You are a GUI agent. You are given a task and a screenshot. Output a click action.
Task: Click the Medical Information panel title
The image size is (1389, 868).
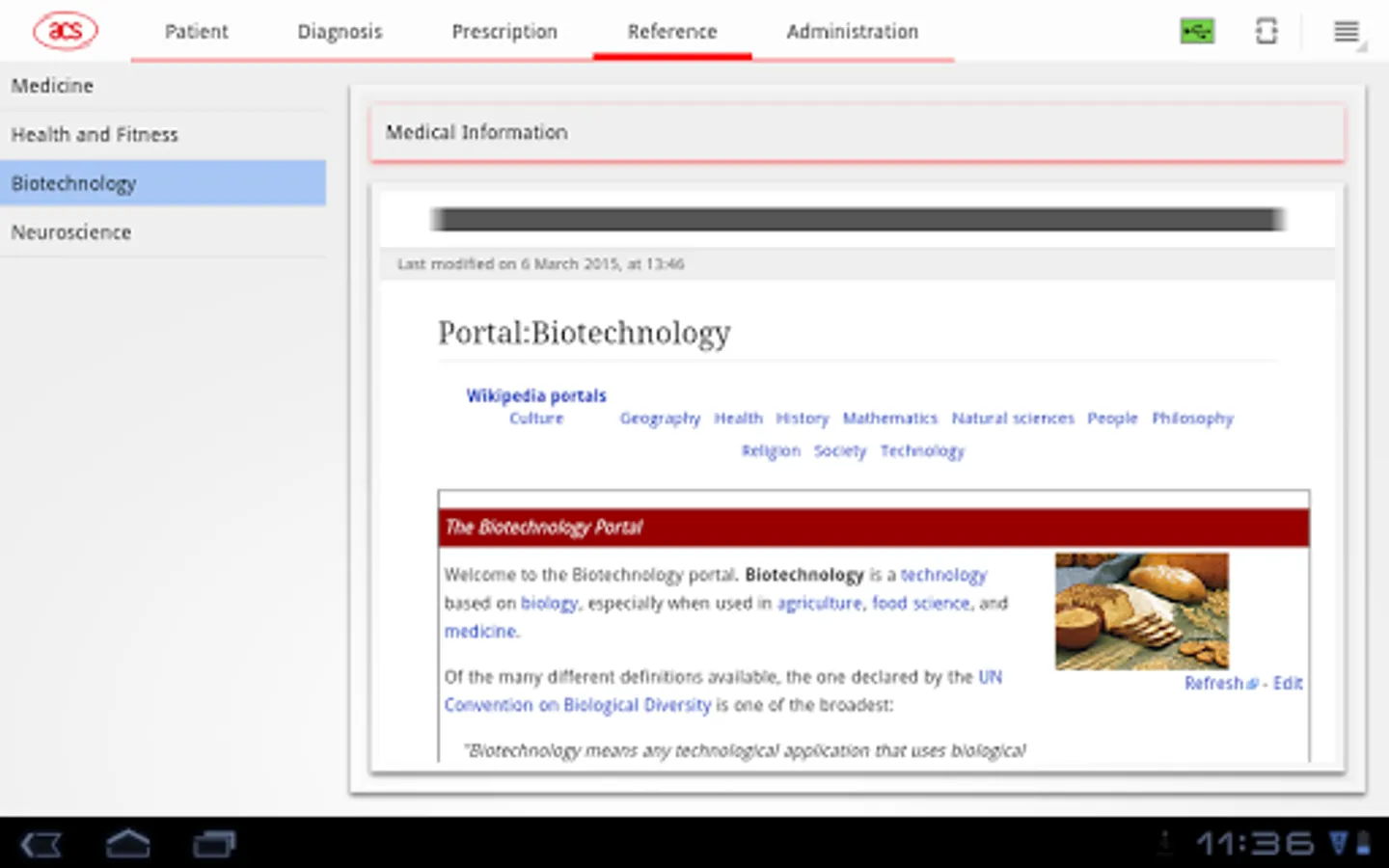477,132
